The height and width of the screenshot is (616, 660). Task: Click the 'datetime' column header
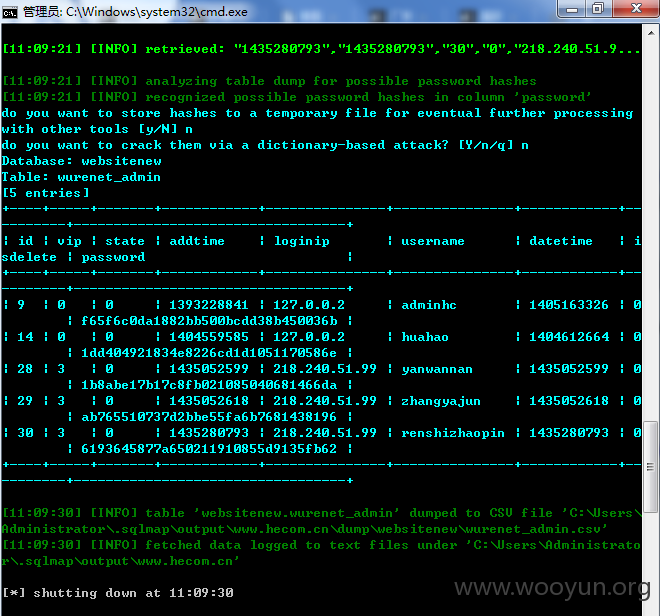click(561, 241)
